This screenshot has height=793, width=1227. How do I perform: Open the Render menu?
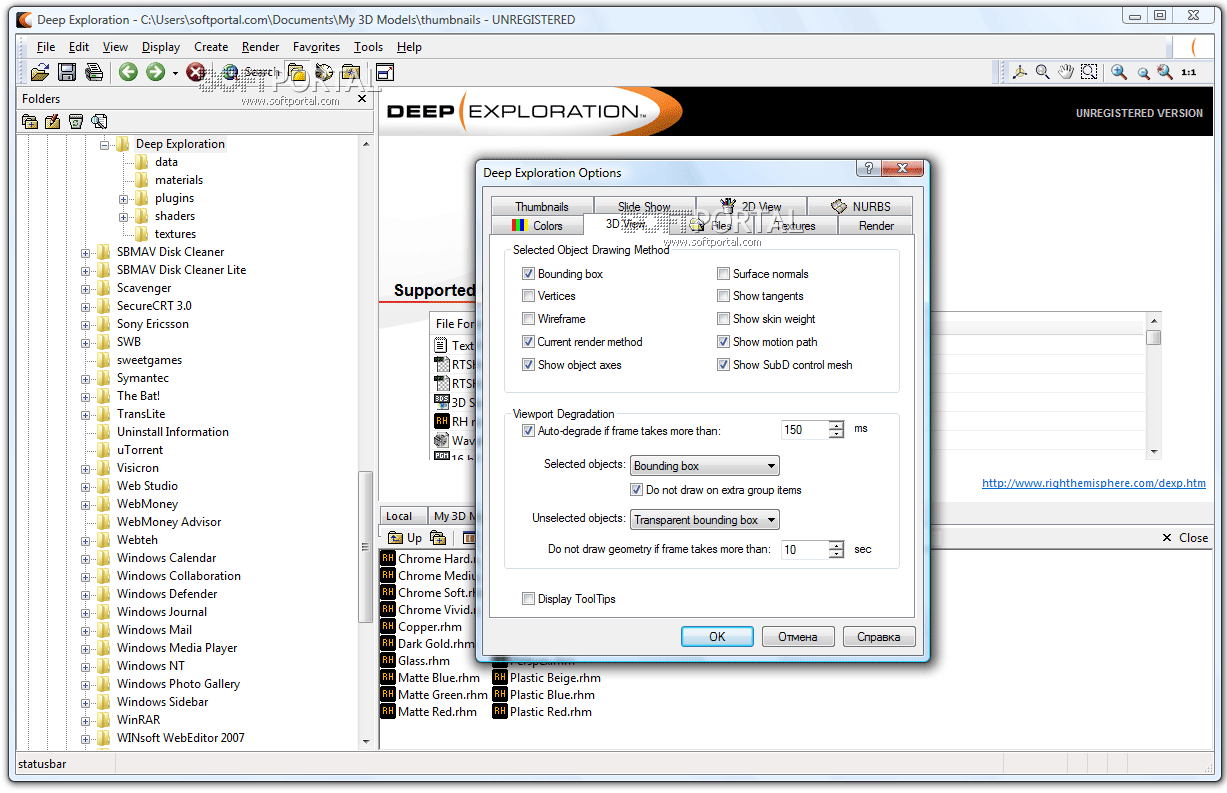coord(261,47)
